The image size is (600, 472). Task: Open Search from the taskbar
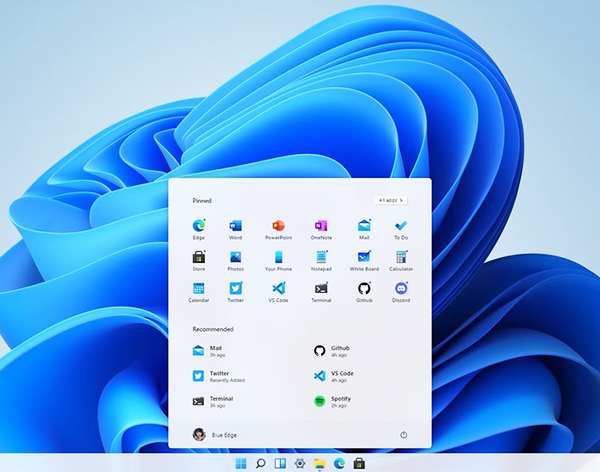click(x=261, y=464)
